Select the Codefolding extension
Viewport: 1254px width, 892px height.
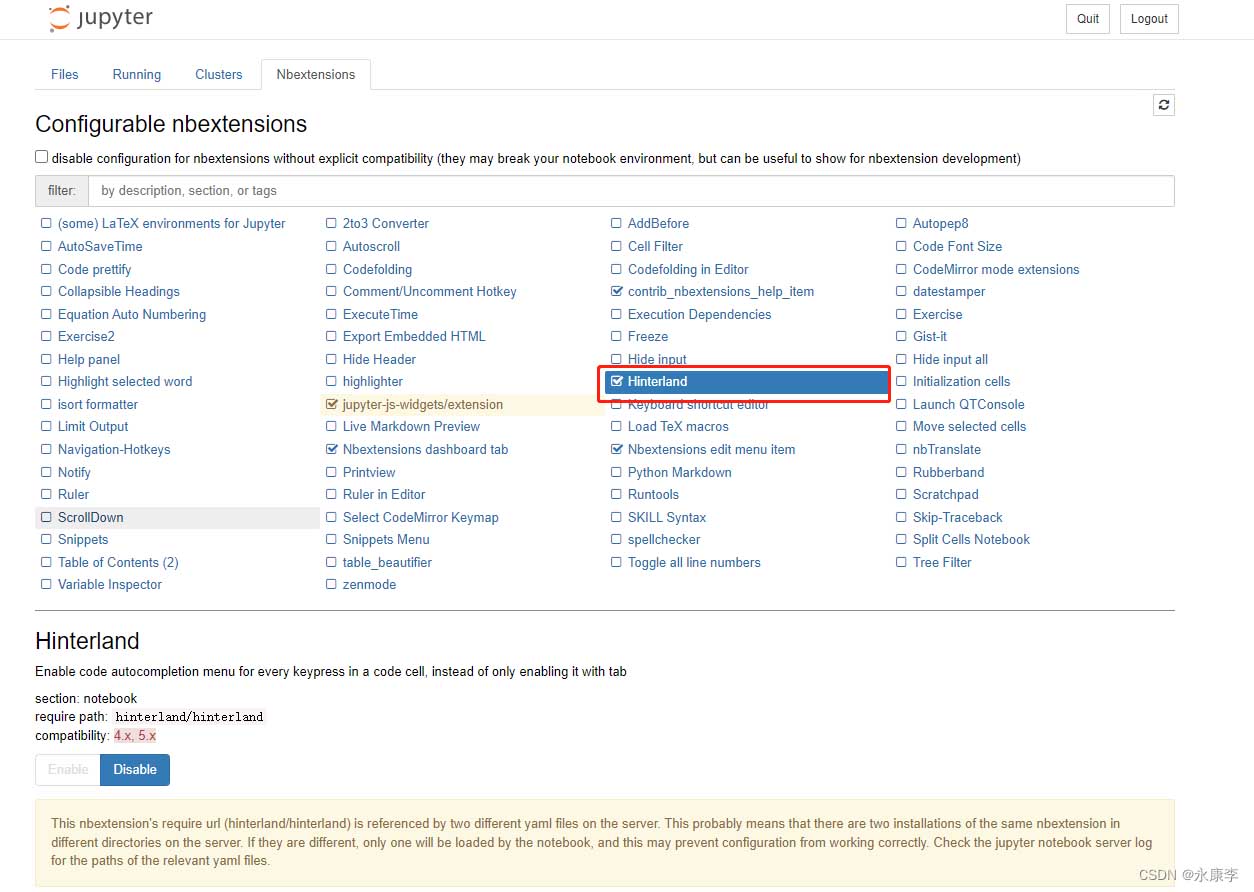pyautogui.click(x=377, y=270)
